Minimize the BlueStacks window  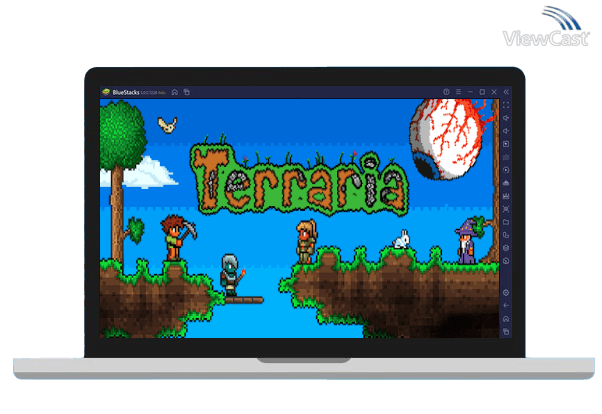[x=470, y=92]
